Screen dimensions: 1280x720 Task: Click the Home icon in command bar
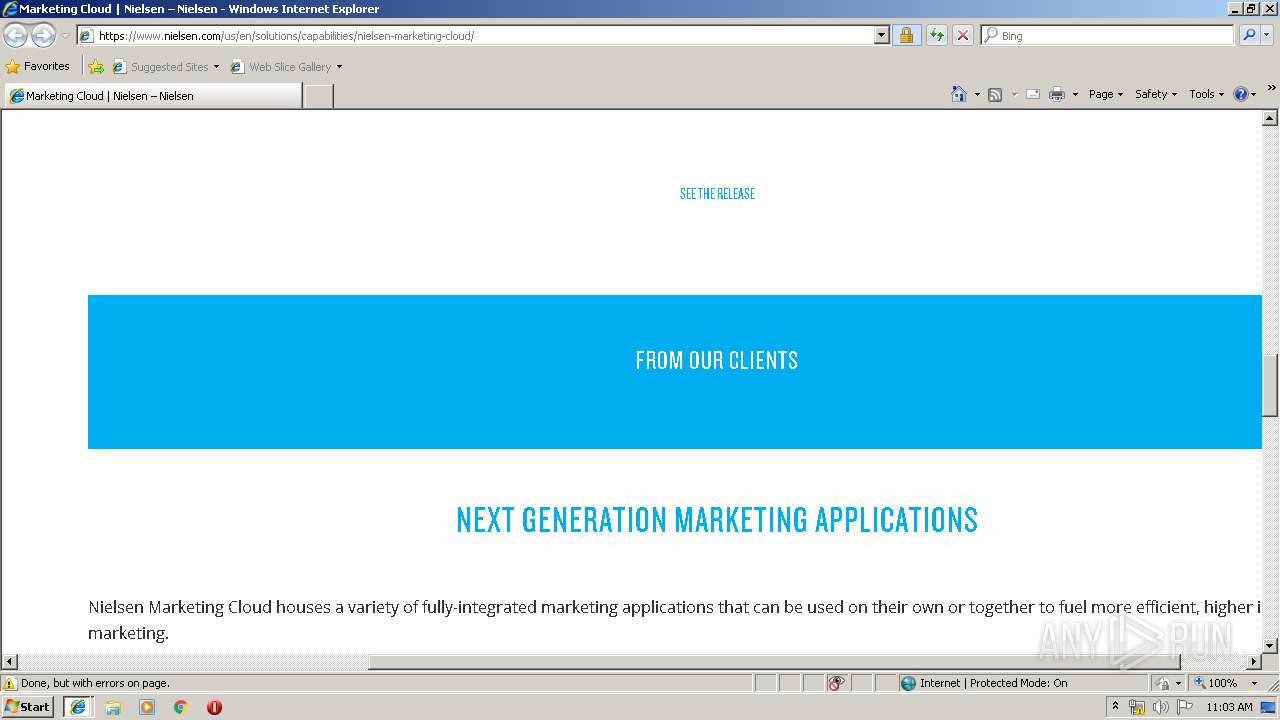pos(958,94)
